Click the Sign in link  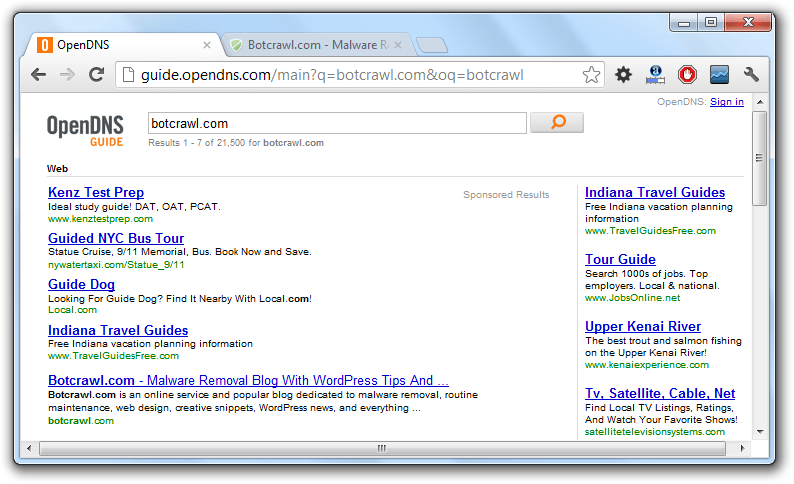727,102
